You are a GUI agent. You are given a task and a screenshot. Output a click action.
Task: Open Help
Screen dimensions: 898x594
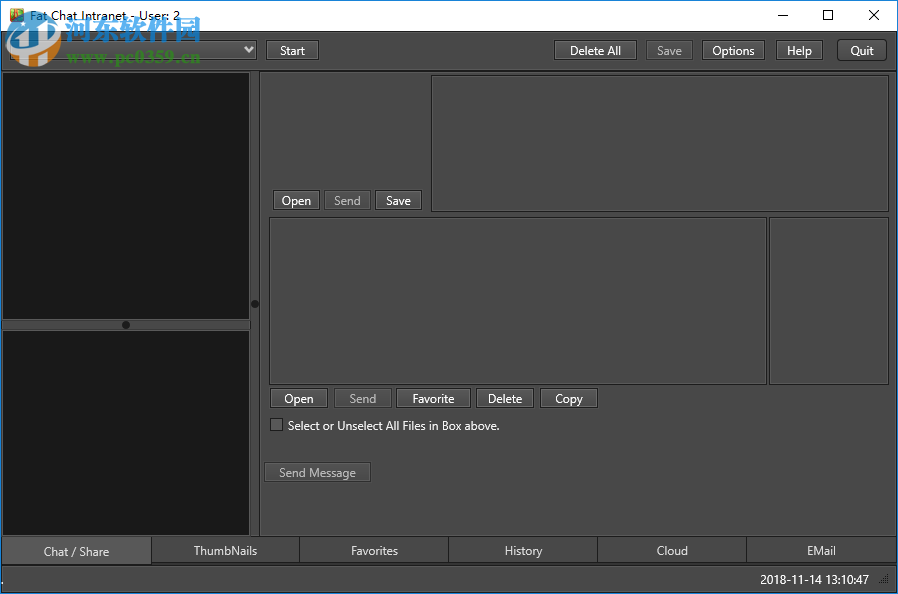[x=799, y=50]
